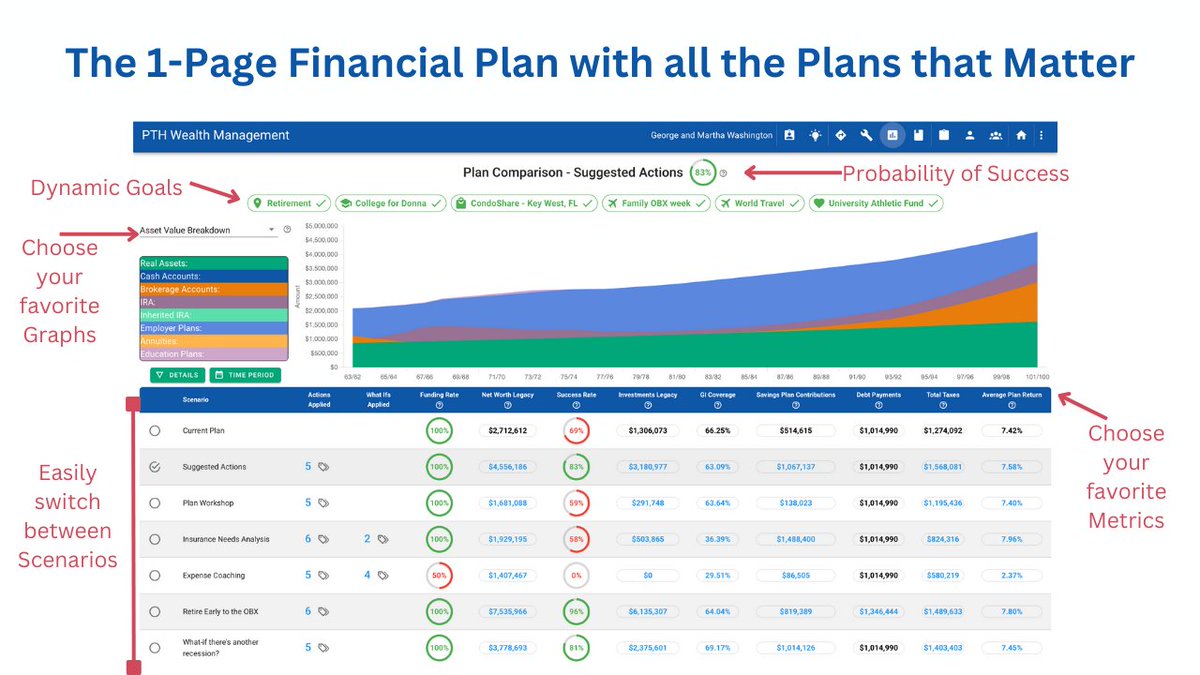Image resolution: width=1200 pixels, height=675 pixels.
Task: Click help icon under Net Worth Legacy header
Action: pos(508,405)
